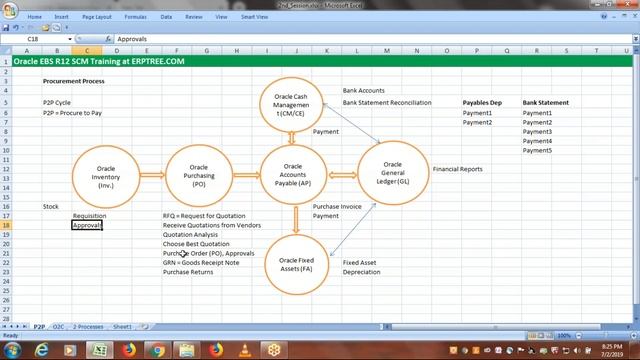Click the volume speaker icon in system tray
Image resolution: width=640 pixels, height=360 pixels.
(x=577, y=350)
